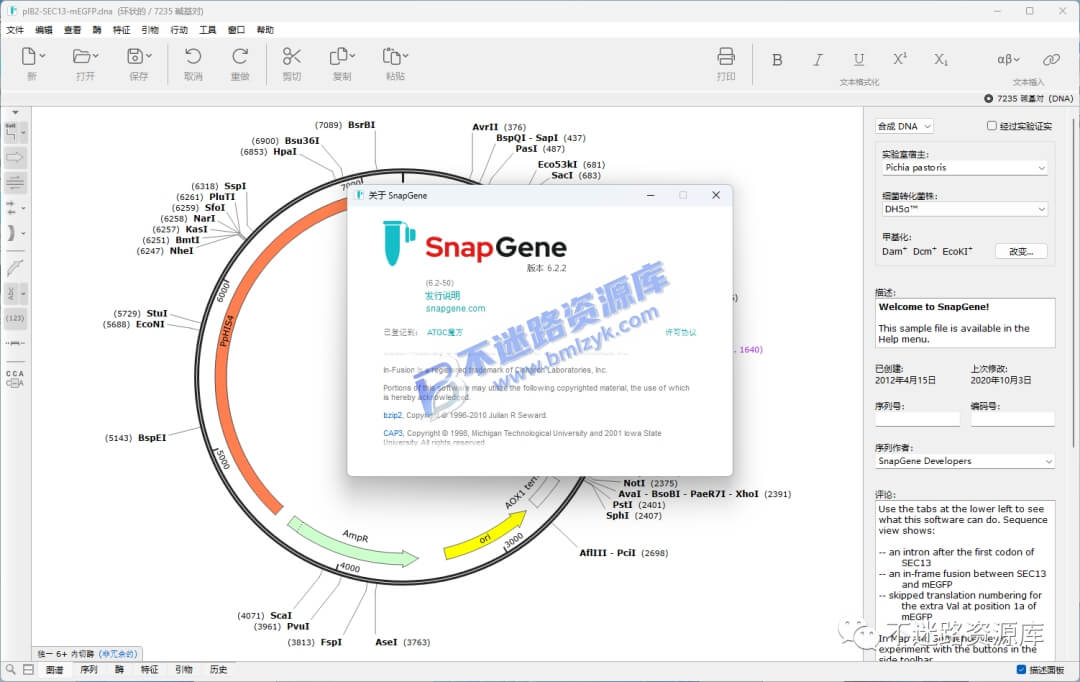Click the Paste (粘贴) clipboard icon
The image size is (1080, 682).
[391, 56]
